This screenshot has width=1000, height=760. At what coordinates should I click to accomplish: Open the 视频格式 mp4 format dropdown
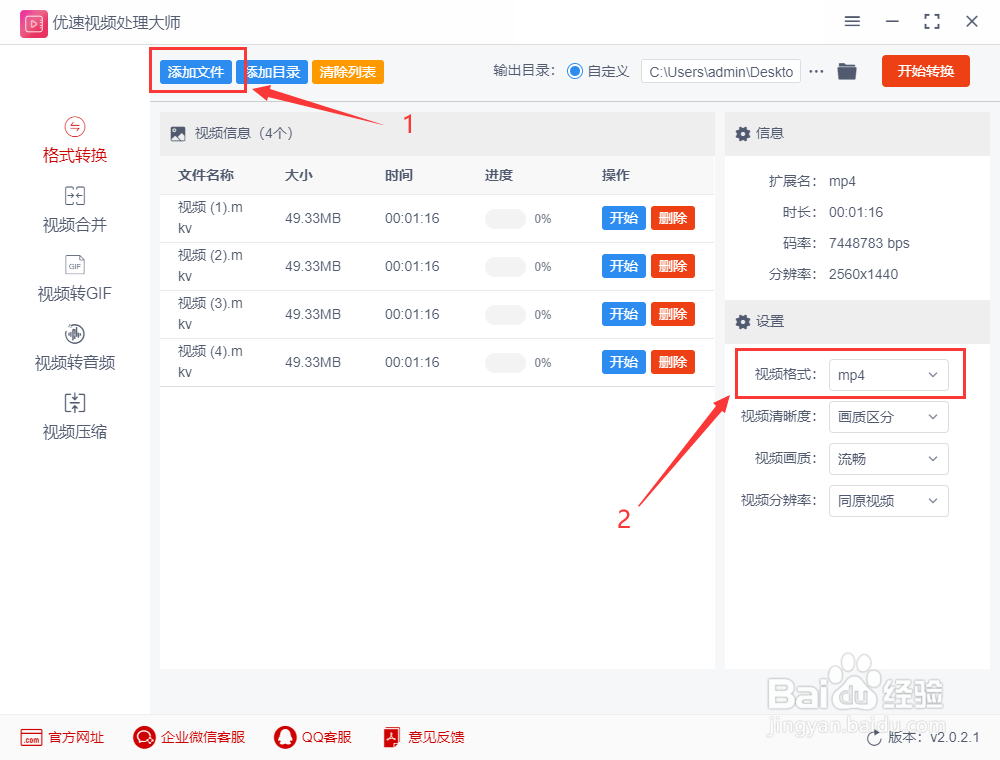tap(888, 374)
